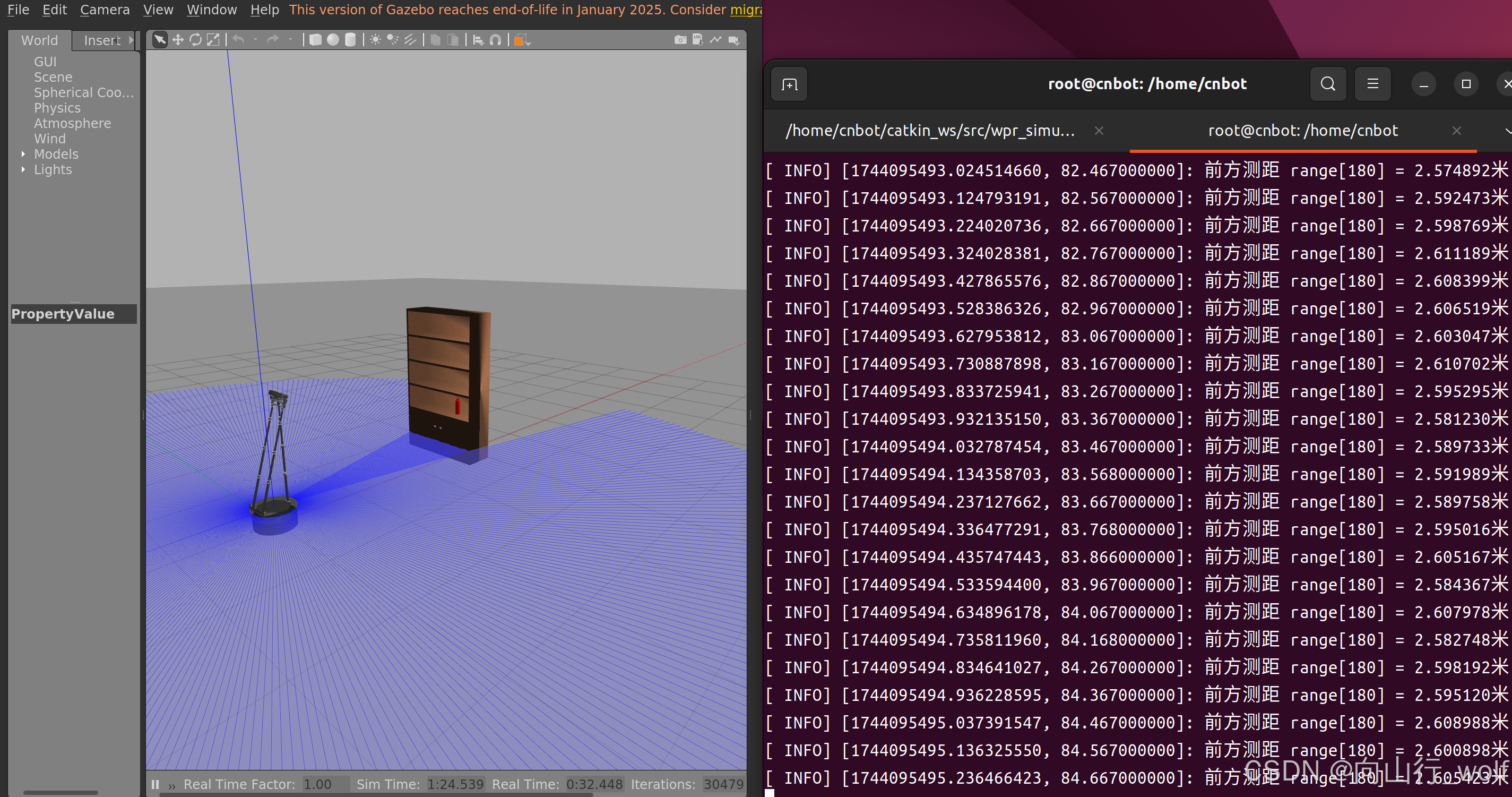Open the File menu

[18, 10]
